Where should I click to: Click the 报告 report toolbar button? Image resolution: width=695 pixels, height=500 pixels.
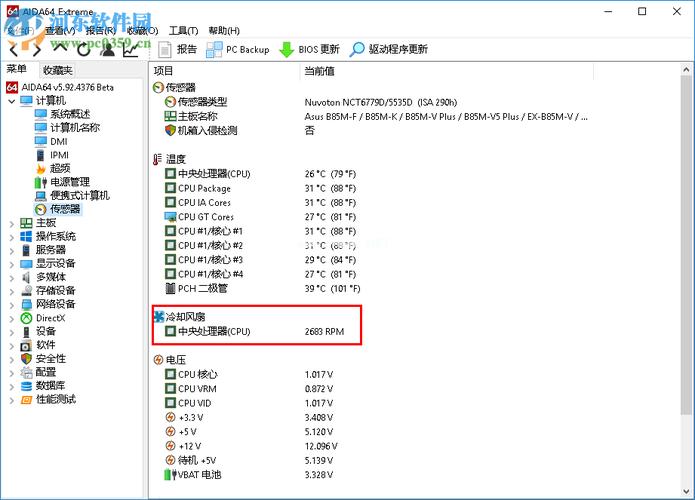pos(177,49)
